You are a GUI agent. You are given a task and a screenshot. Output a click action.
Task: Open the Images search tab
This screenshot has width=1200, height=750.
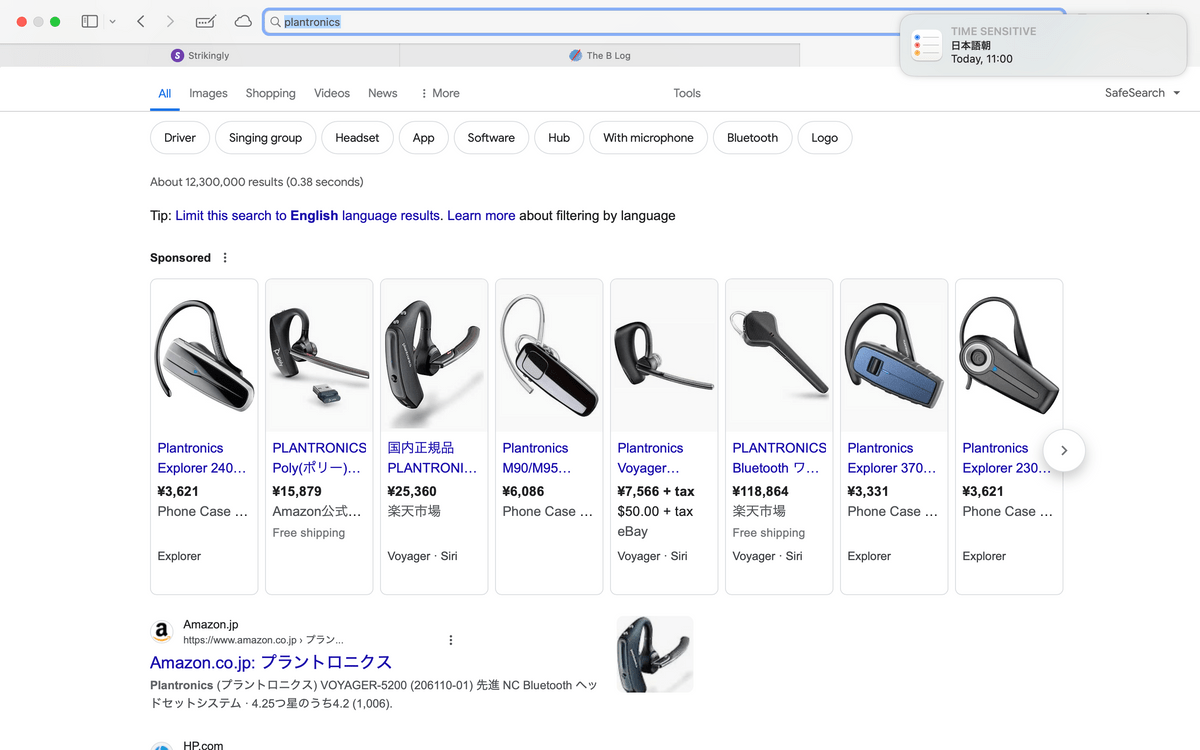coord(208,93)
